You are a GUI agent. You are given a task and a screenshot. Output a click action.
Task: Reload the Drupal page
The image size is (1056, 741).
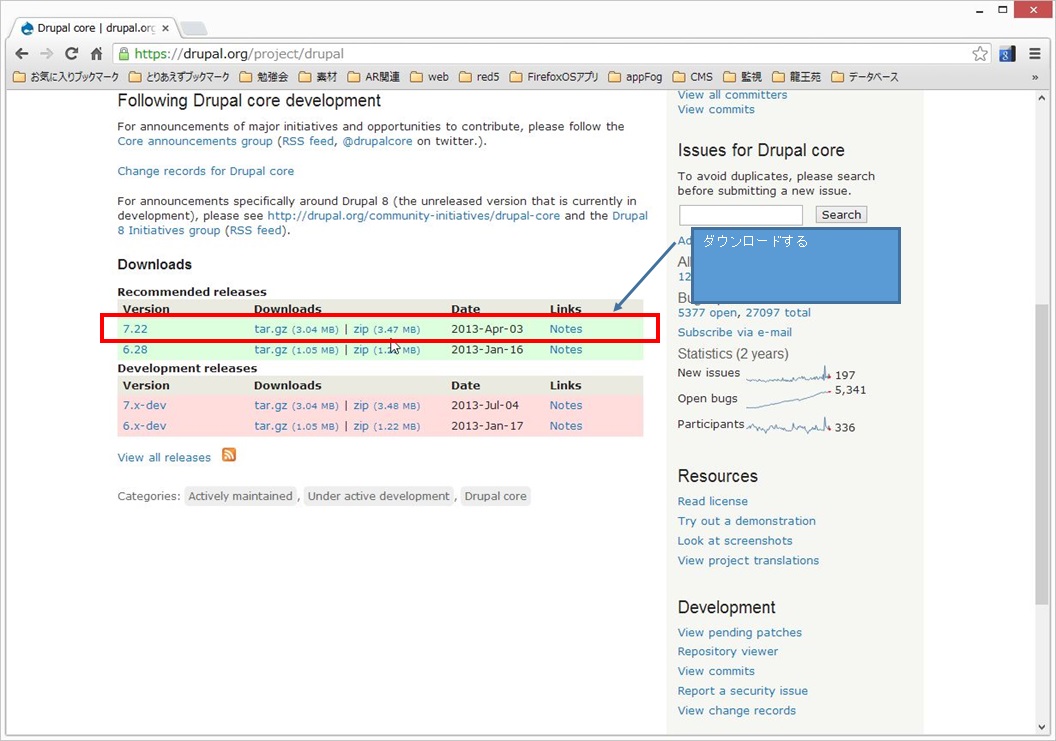click(71, 54)
